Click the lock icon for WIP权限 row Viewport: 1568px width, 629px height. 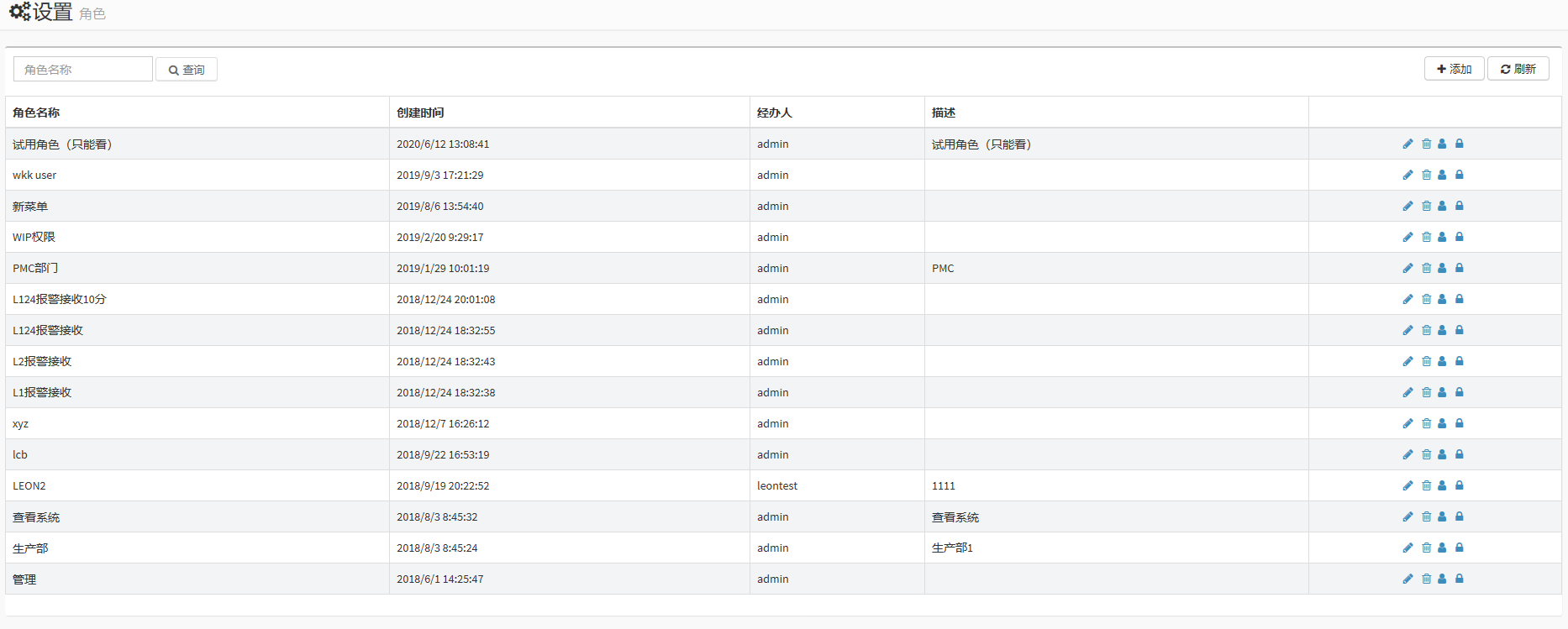(x=1460, y=237)
